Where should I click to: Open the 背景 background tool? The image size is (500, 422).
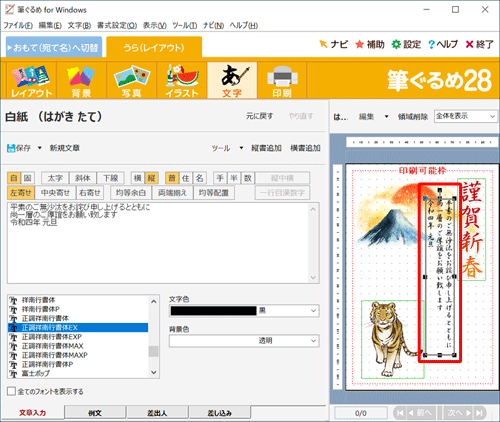pos(81,80)
